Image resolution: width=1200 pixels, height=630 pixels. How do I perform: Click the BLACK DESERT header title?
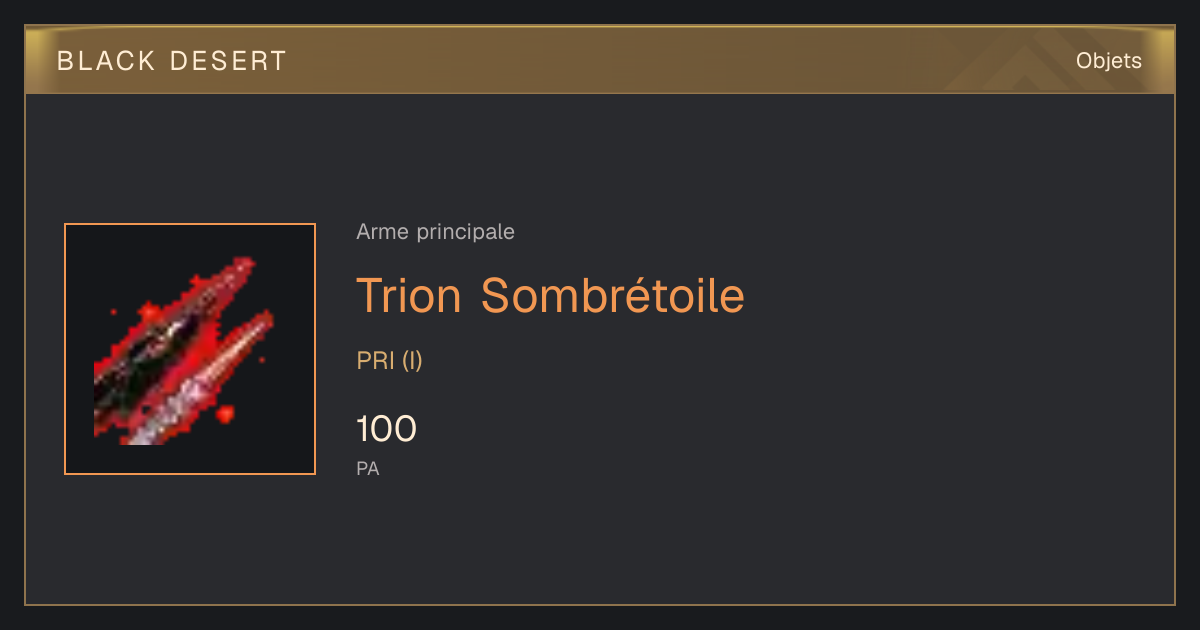click(x=172, y=61)
